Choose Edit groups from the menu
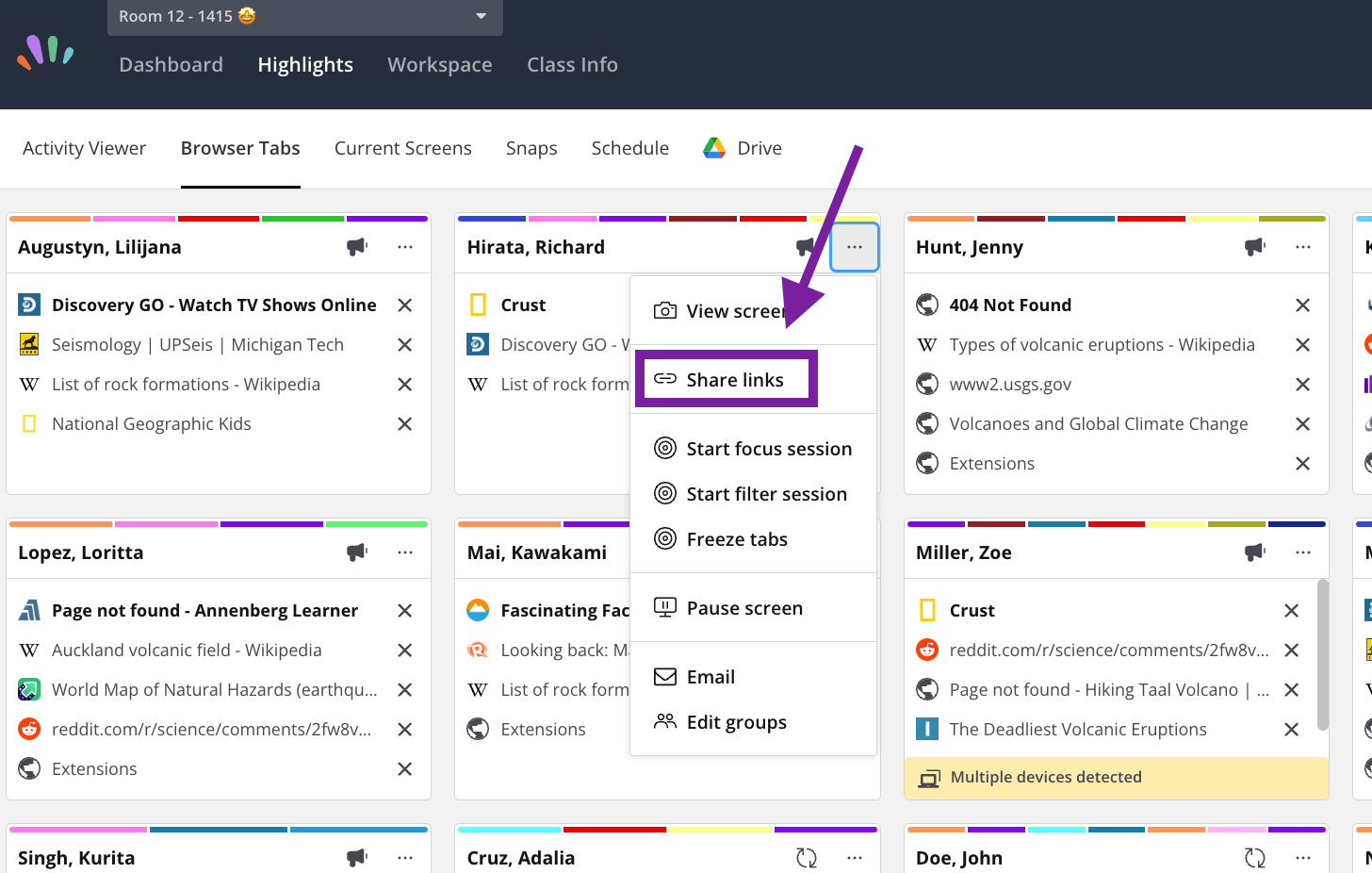The width and height of the screenshot is (1372, 873). coord(753,722)
